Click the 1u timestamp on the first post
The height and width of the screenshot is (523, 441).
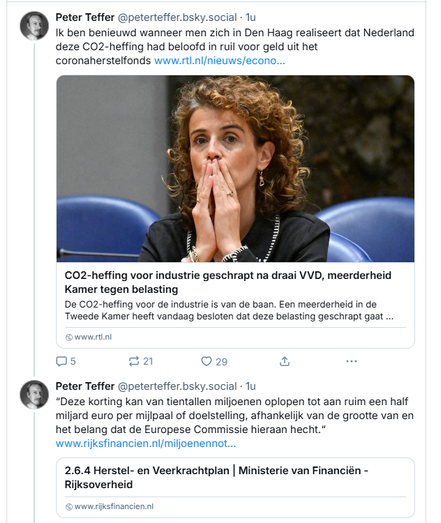251,17
